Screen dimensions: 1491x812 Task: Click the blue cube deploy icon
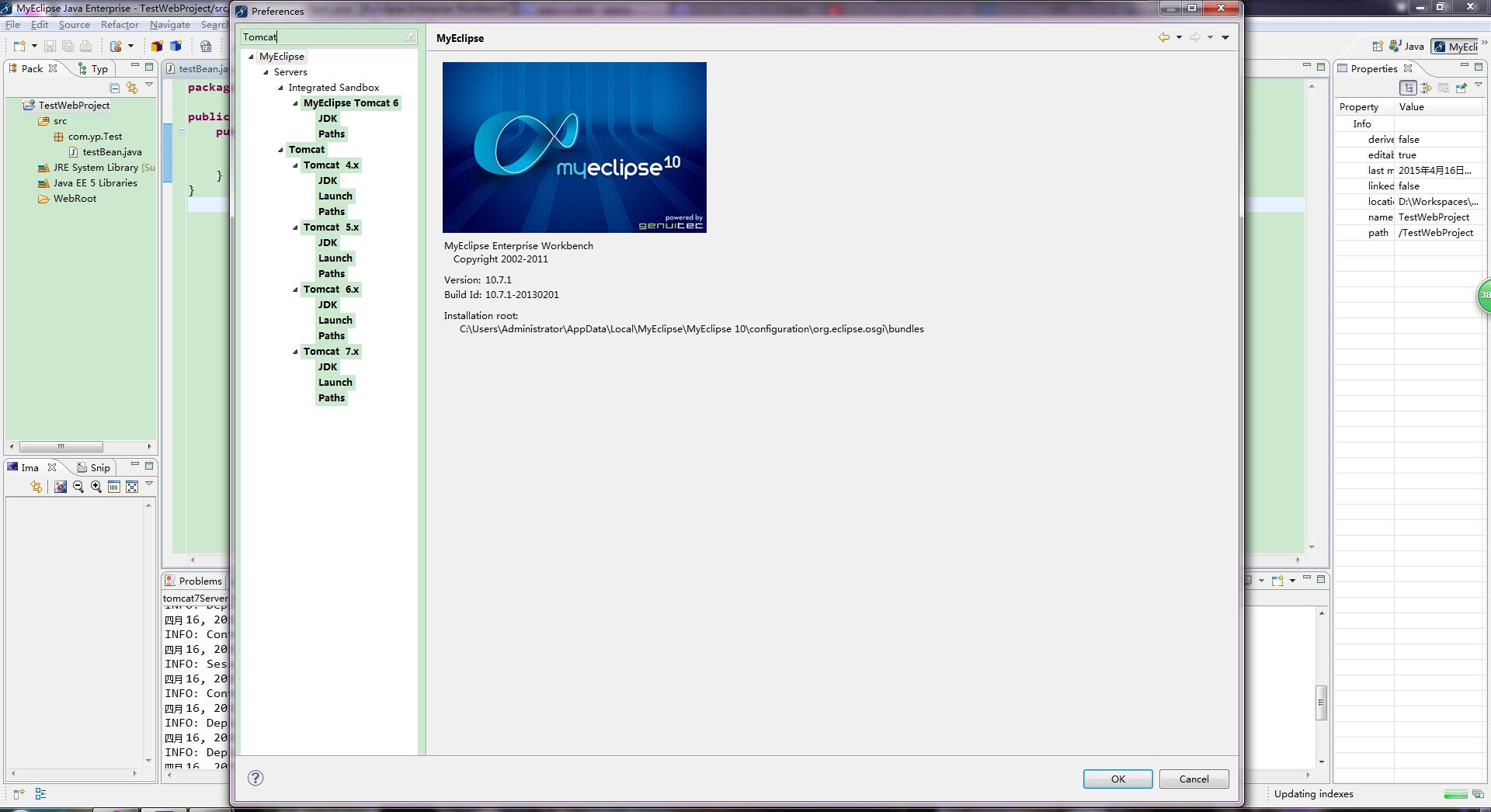[176, 47]
